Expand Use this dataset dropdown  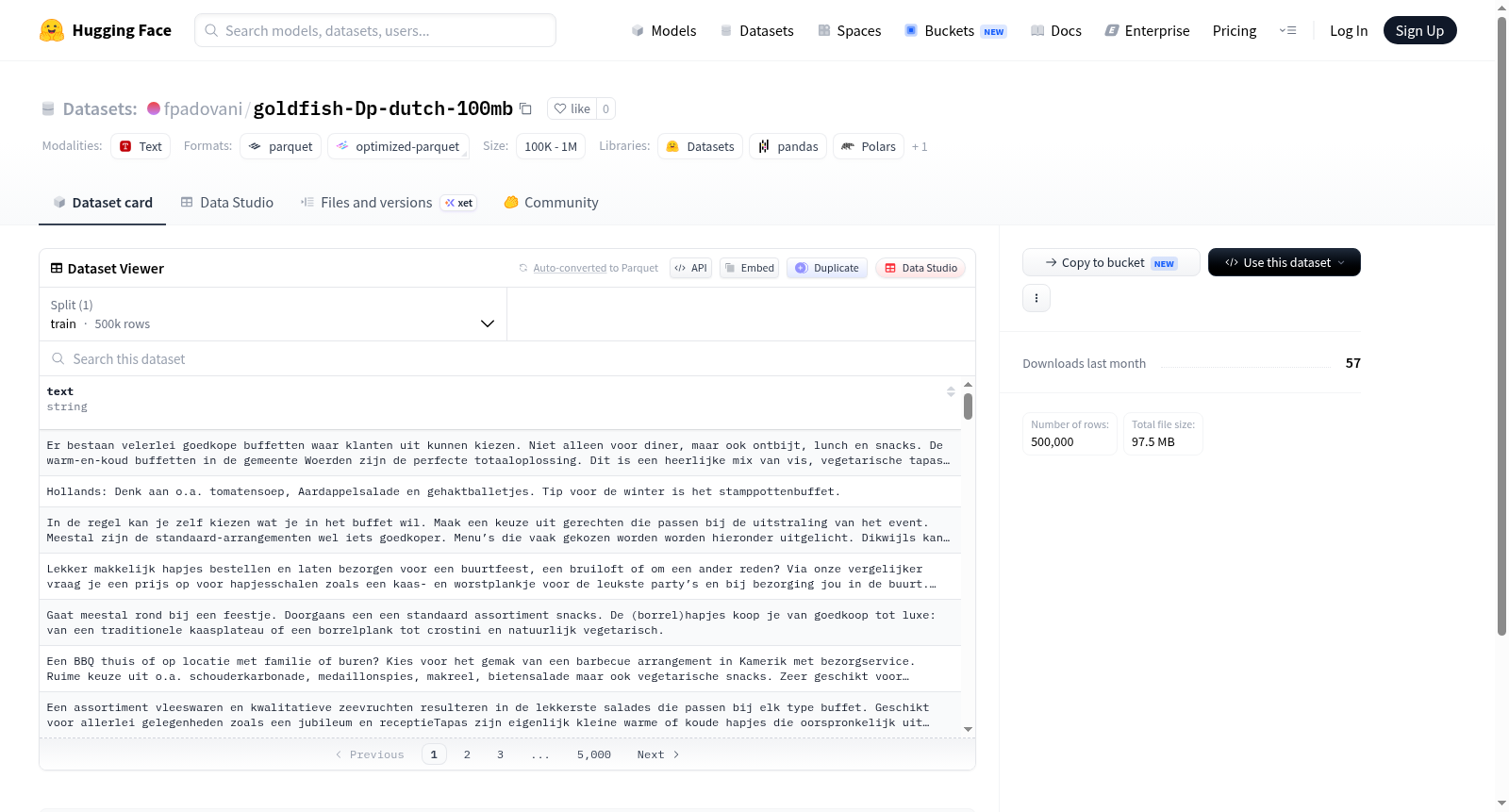click(x=1285, y=262)
